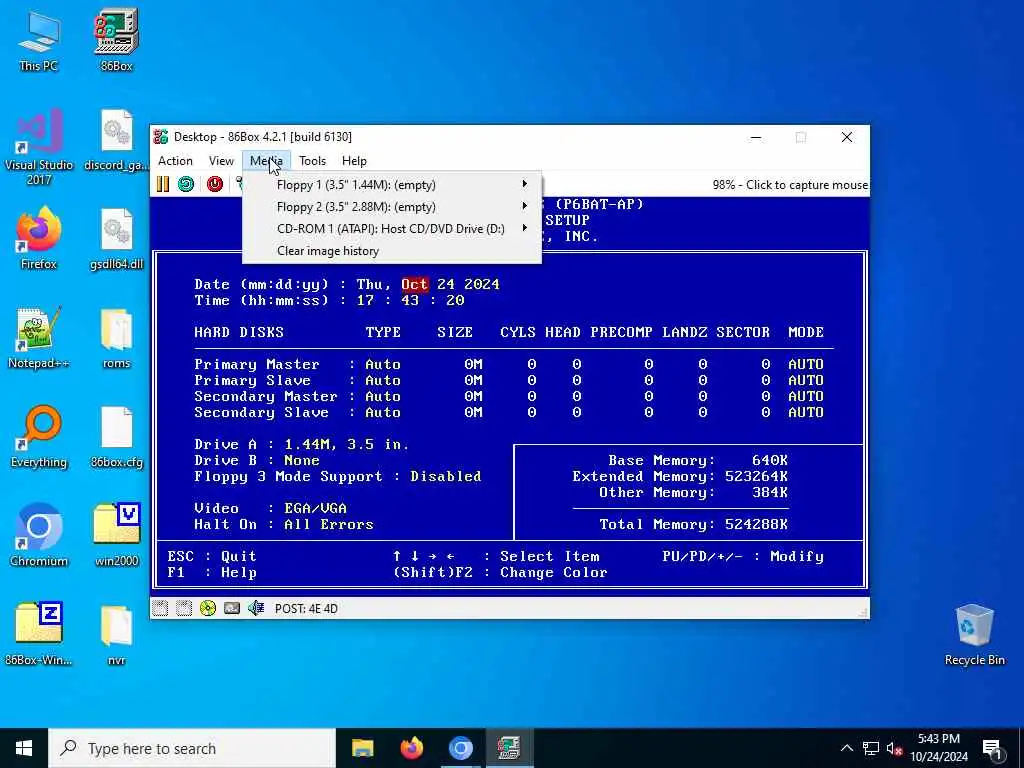
Task: Click the 'Secondary Slave' row in BIOS
Action: pyautogui.click(x=509, y=412)
